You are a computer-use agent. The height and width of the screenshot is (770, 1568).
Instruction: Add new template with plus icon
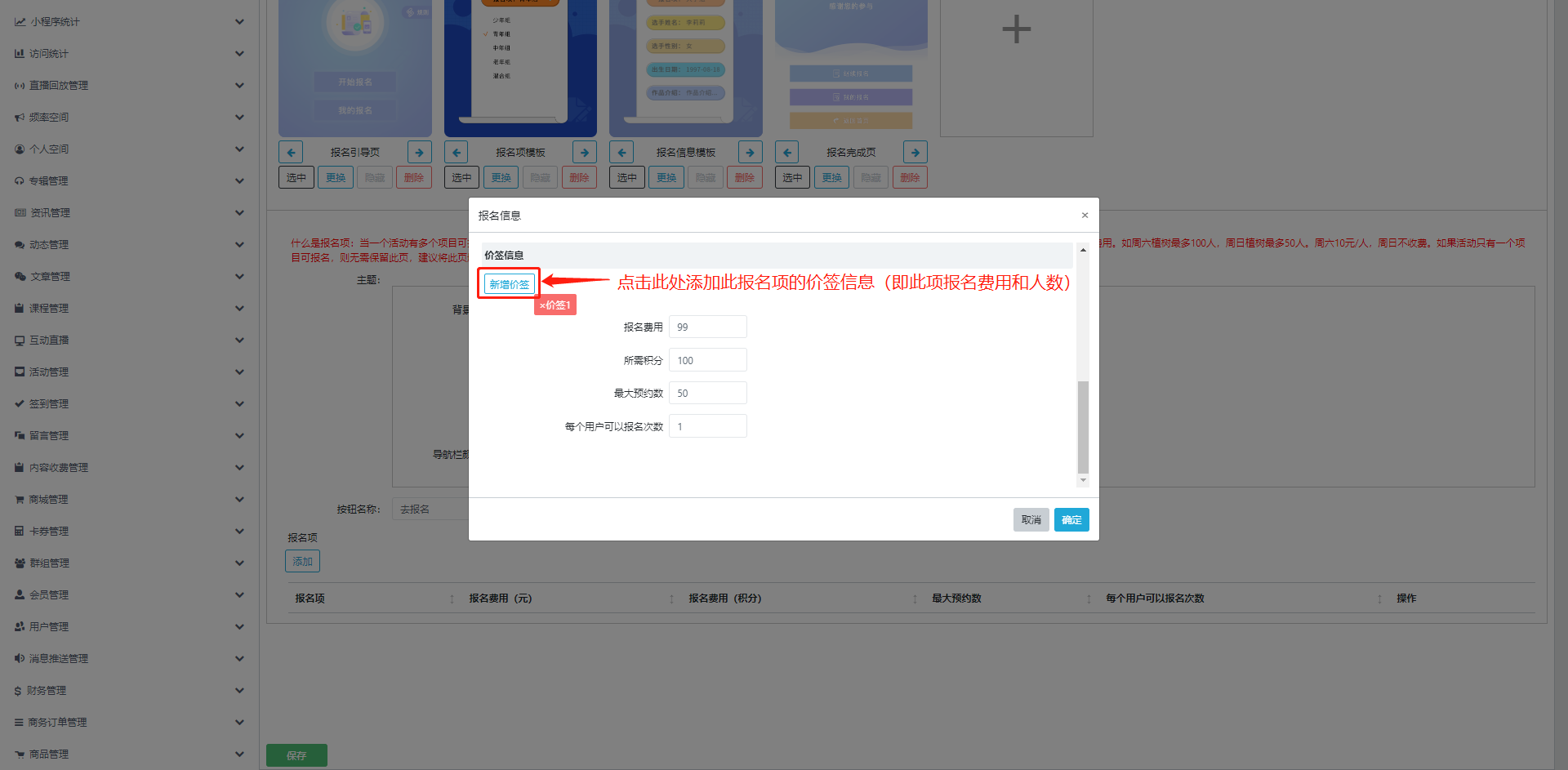point(1016,30)
